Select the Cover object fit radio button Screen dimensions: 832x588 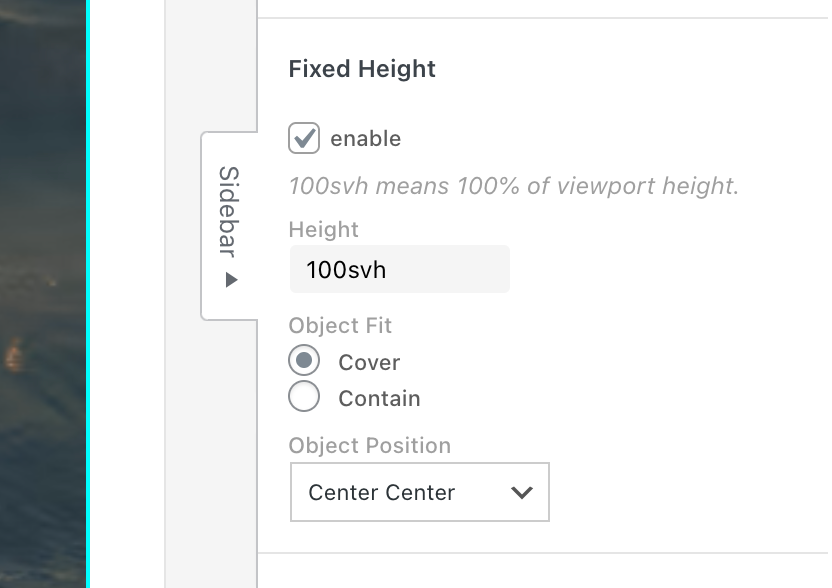304,361
